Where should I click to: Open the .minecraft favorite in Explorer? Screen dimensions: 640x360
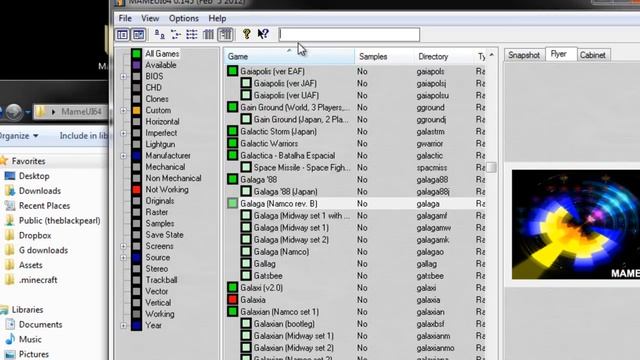click(x=38, y=280)
